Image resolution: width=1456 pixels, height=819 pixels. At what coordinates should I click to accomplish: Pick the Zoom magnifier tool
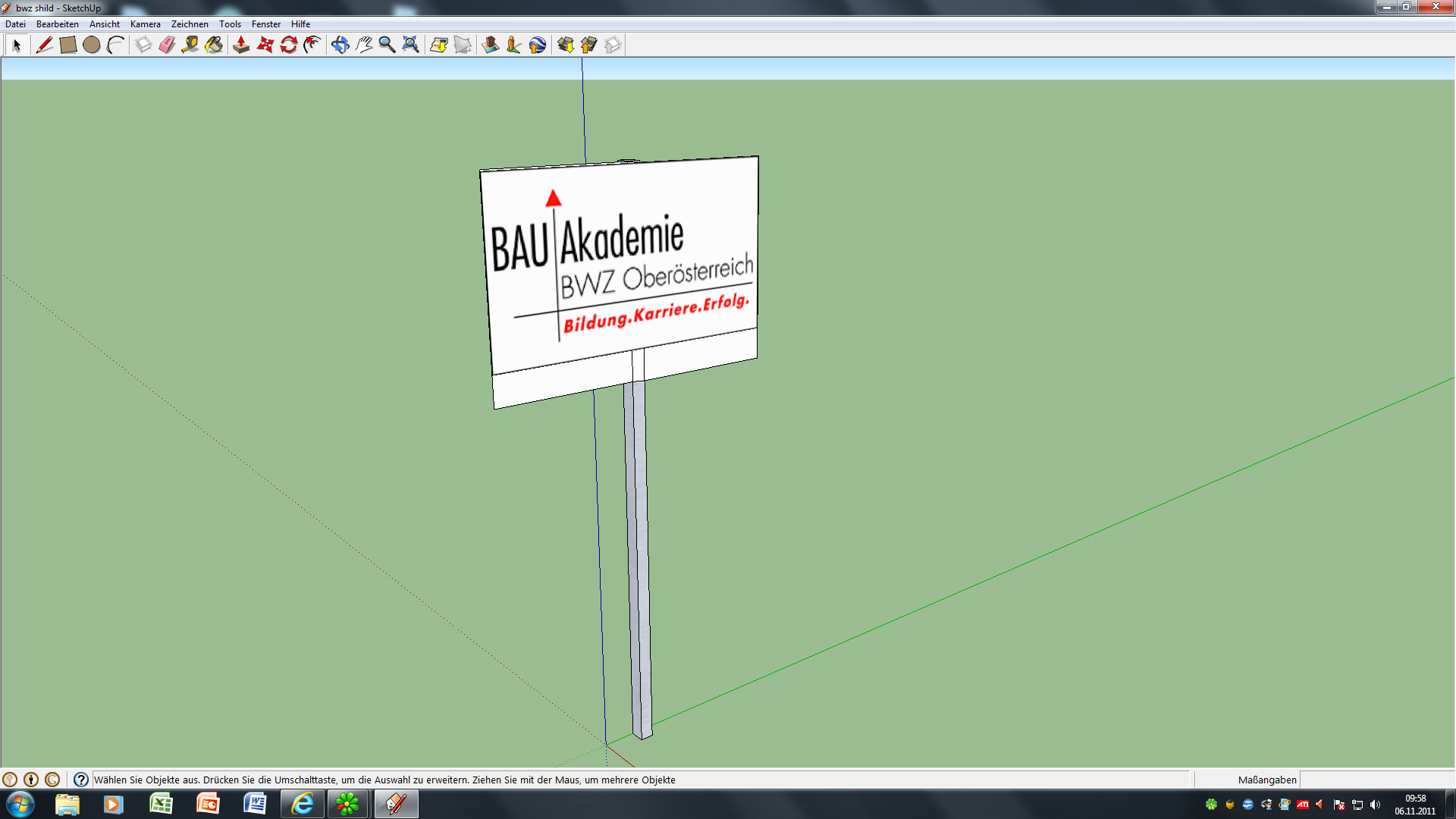click(387, 45)
